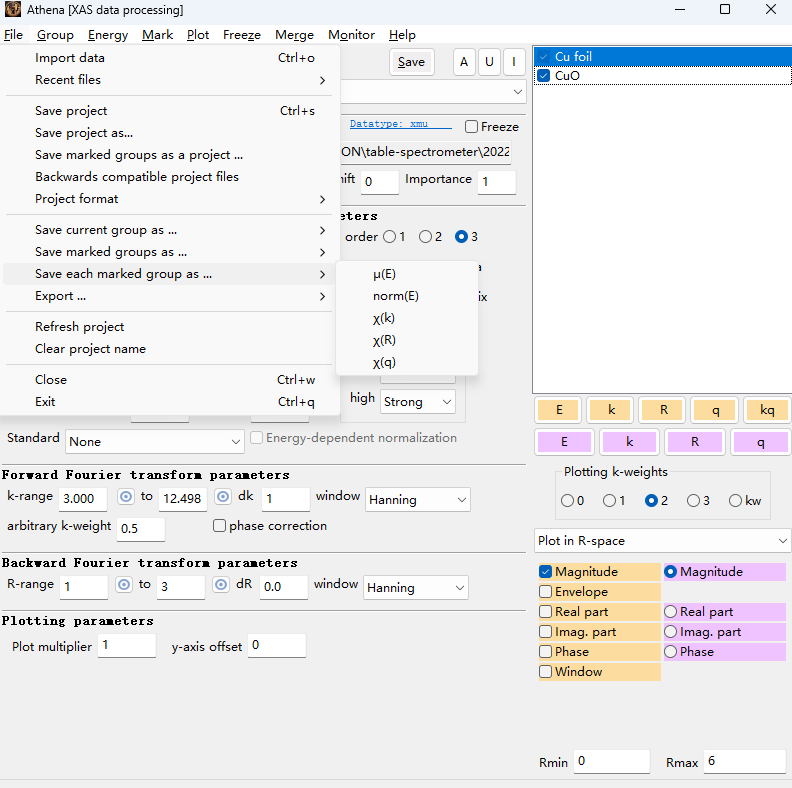Click the Rmax input field

click(x=743, y=761)
